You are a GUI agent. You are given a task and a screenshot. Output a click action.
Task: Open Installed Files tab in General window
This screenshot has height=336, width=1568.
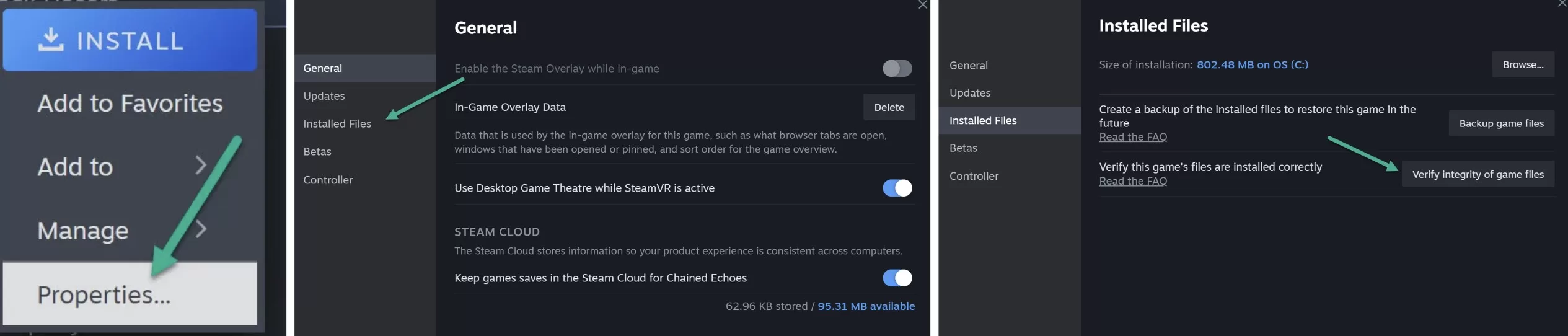tap(337, 124)
